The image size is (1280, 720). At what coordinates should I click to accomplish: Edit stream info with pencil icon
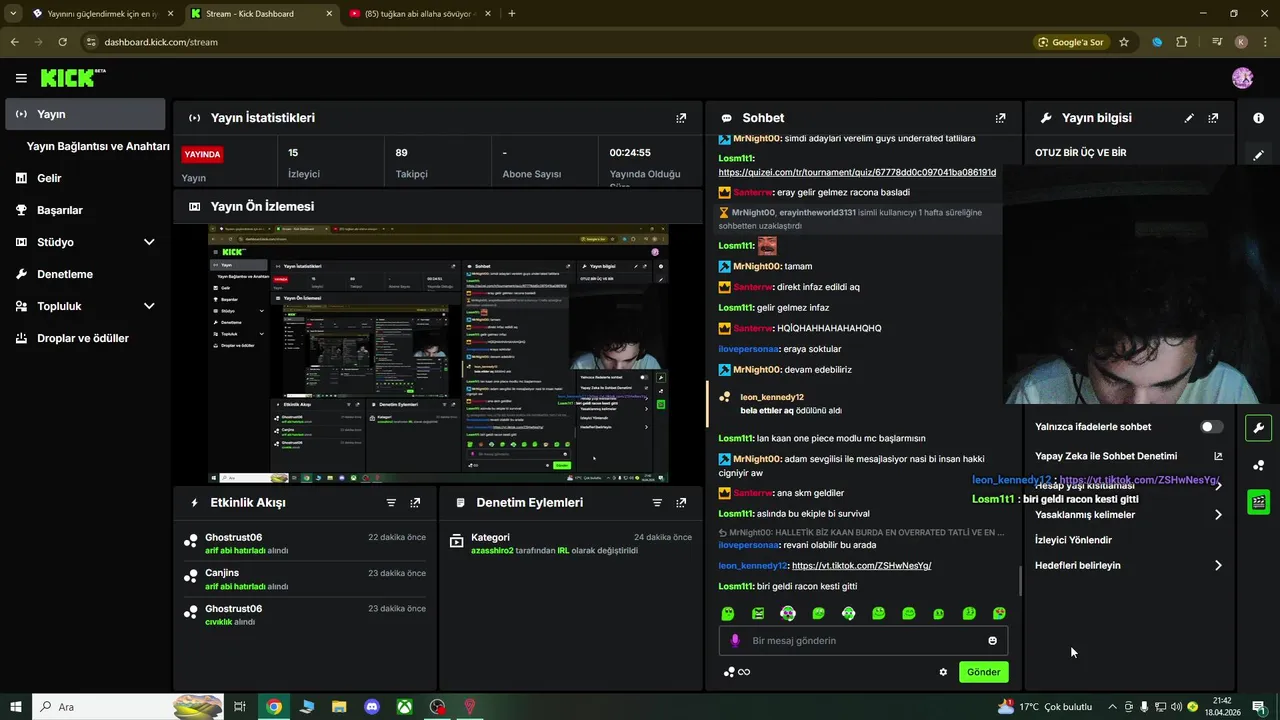1189,118
